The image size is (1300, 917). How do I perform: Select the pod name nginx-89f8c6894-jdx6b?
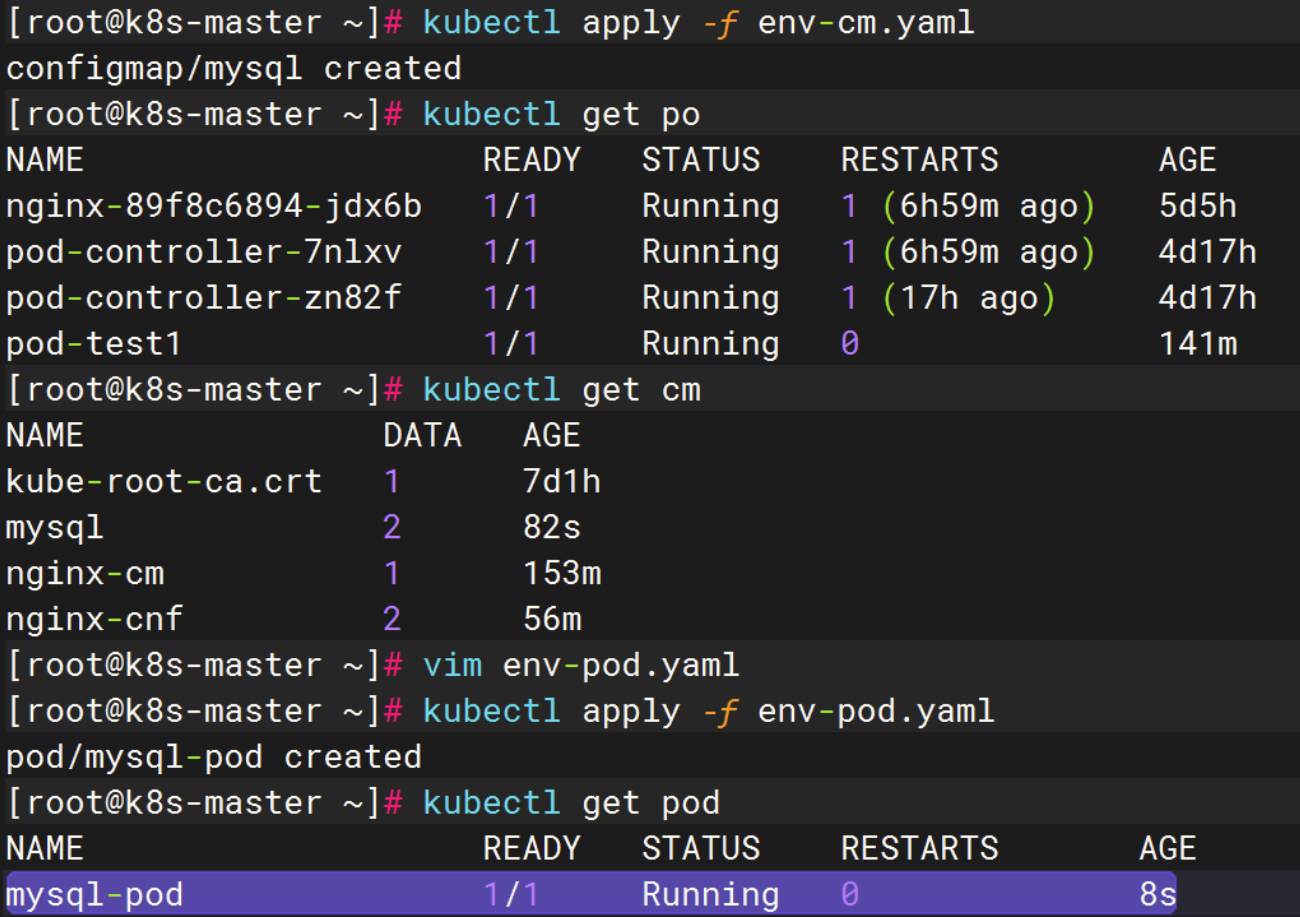point(214,206)
